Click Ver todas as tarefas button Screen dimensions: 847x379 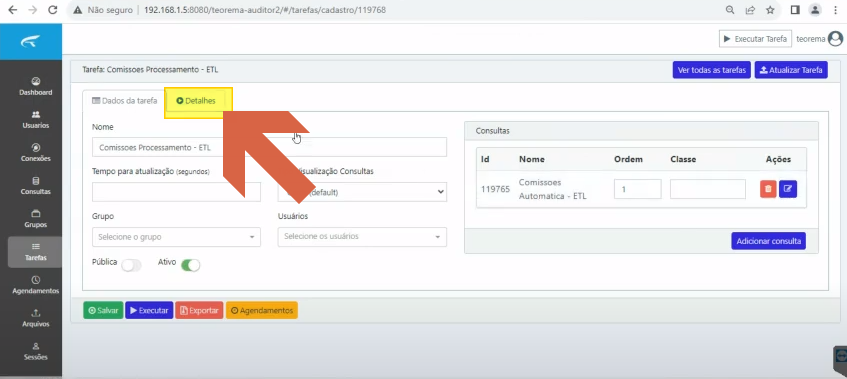pos(711,70)
